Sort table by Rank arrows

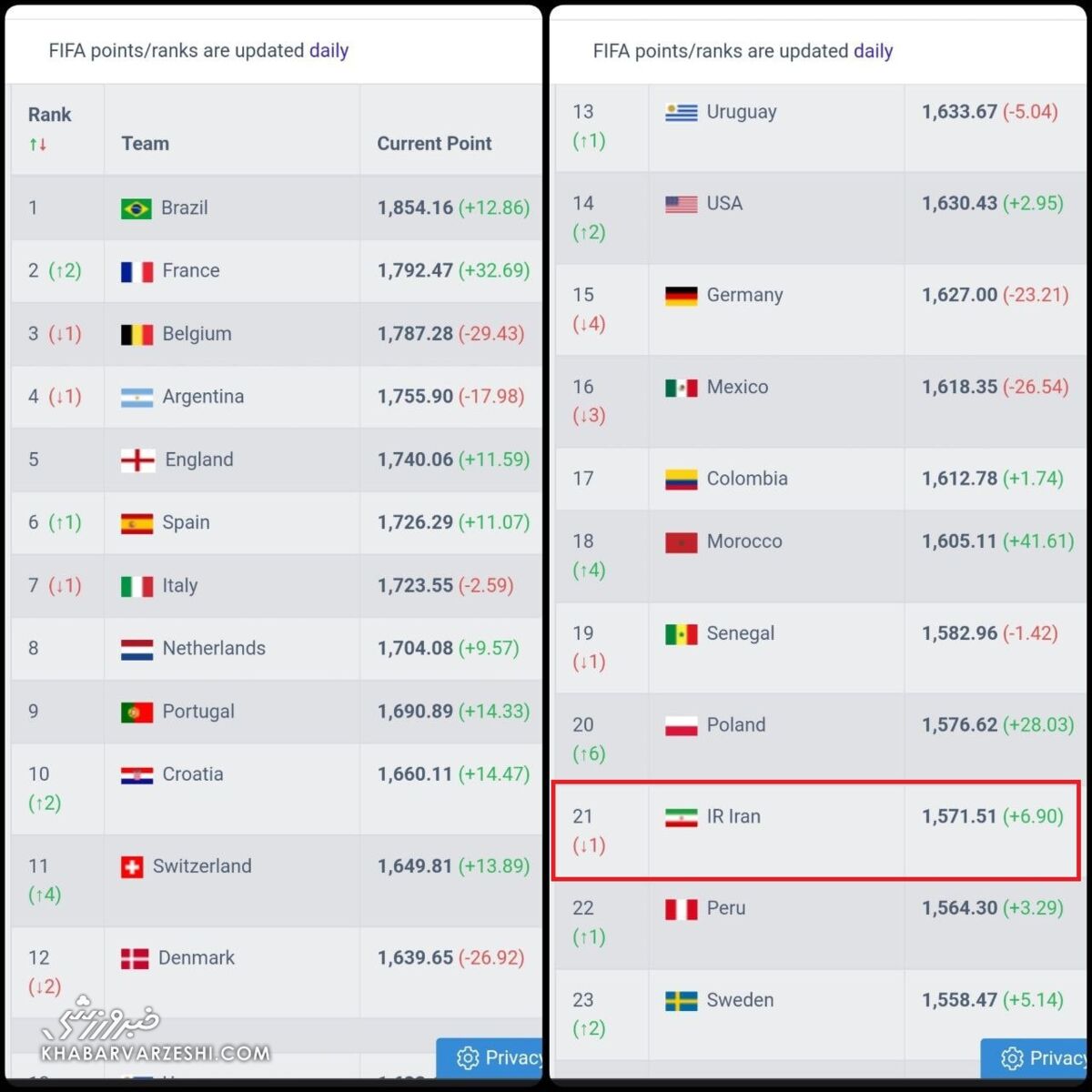[38, 144]
